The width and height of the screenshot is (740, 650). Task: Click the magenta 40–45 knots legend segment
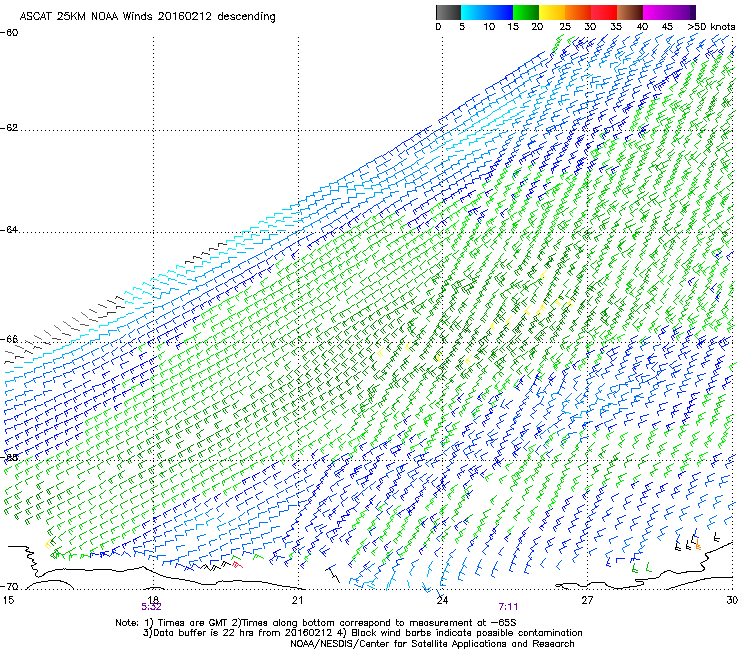coord(656,12)
